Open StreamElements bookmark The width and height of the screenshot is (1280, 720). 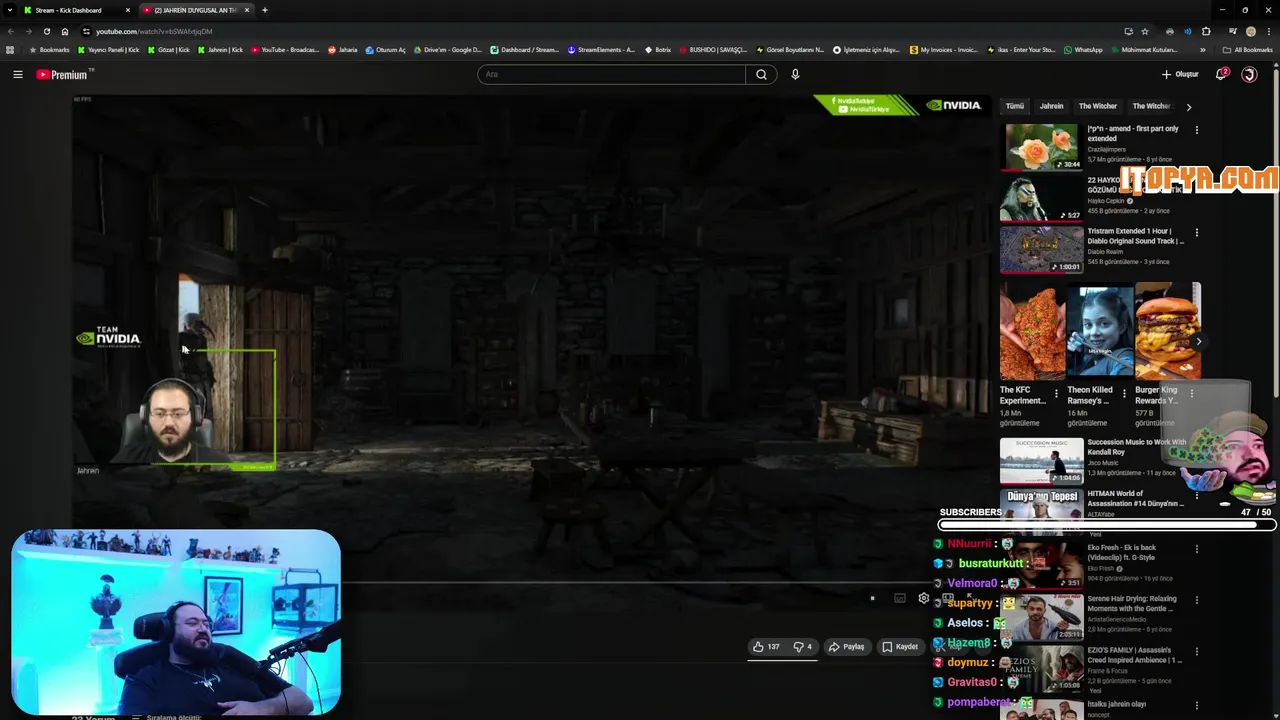pos(601,50)
